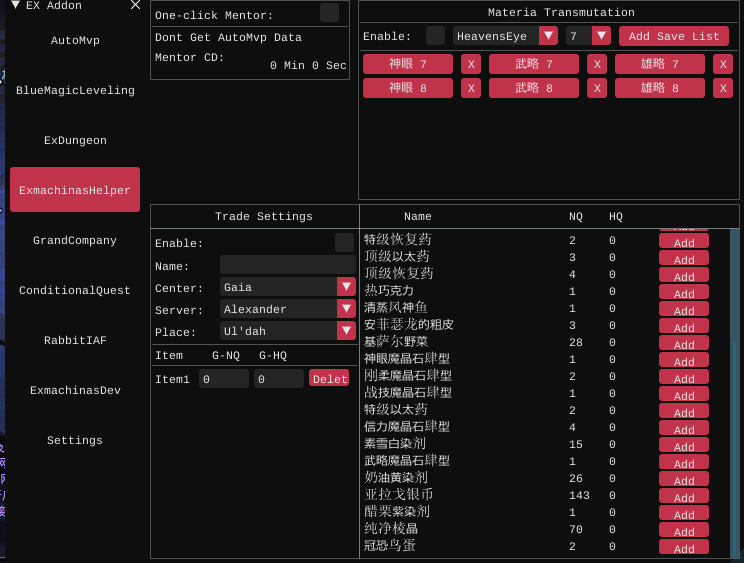Image resolution: width=744 pixels, height=563 pixels.
Task: Remove 雄略 7 with its X button
Action: [723, 64]
